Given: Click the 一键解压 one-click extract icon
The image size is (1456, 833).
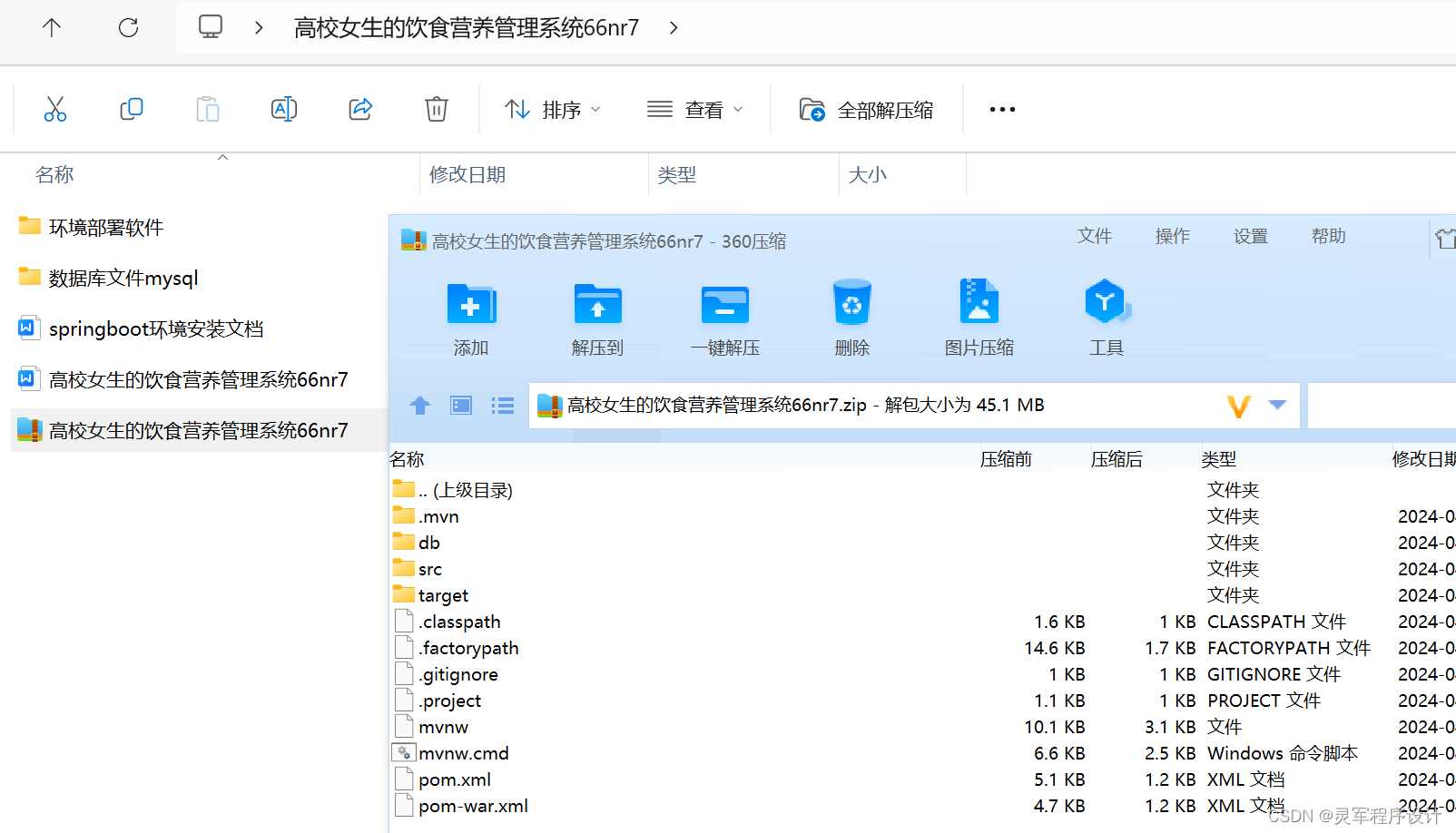Looking at the screenshot, I should pos(725,318).
